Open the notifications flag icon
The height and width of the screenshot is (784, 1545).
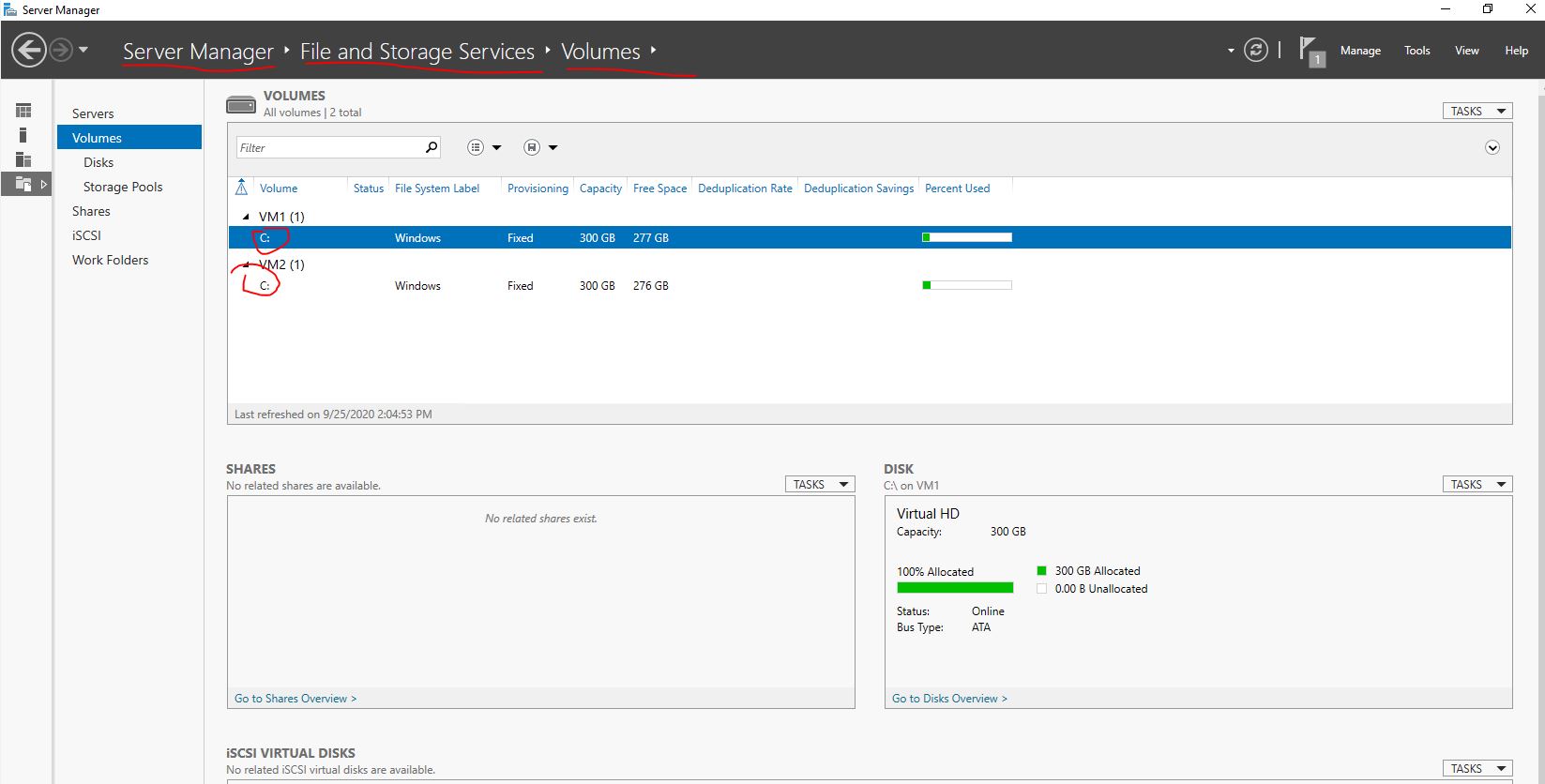click(1311, 51)
